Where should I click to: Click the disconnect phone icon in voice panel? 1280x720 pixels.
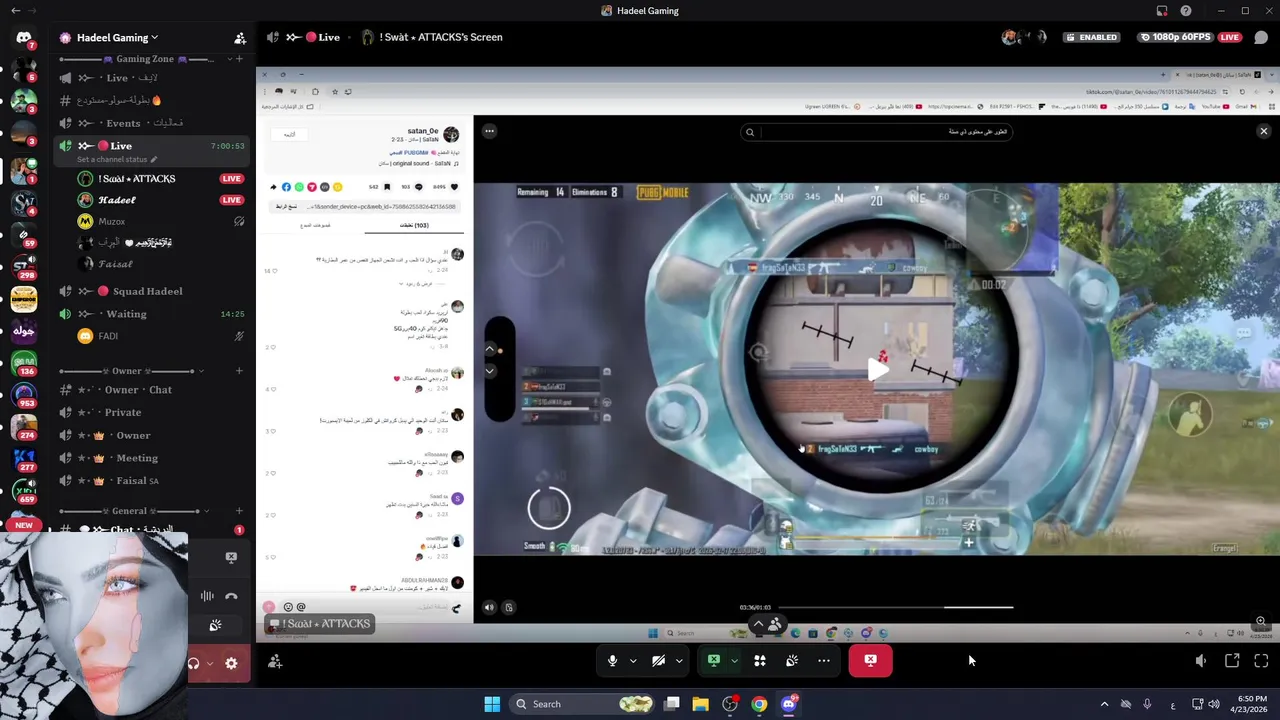[x=231, y=596]
